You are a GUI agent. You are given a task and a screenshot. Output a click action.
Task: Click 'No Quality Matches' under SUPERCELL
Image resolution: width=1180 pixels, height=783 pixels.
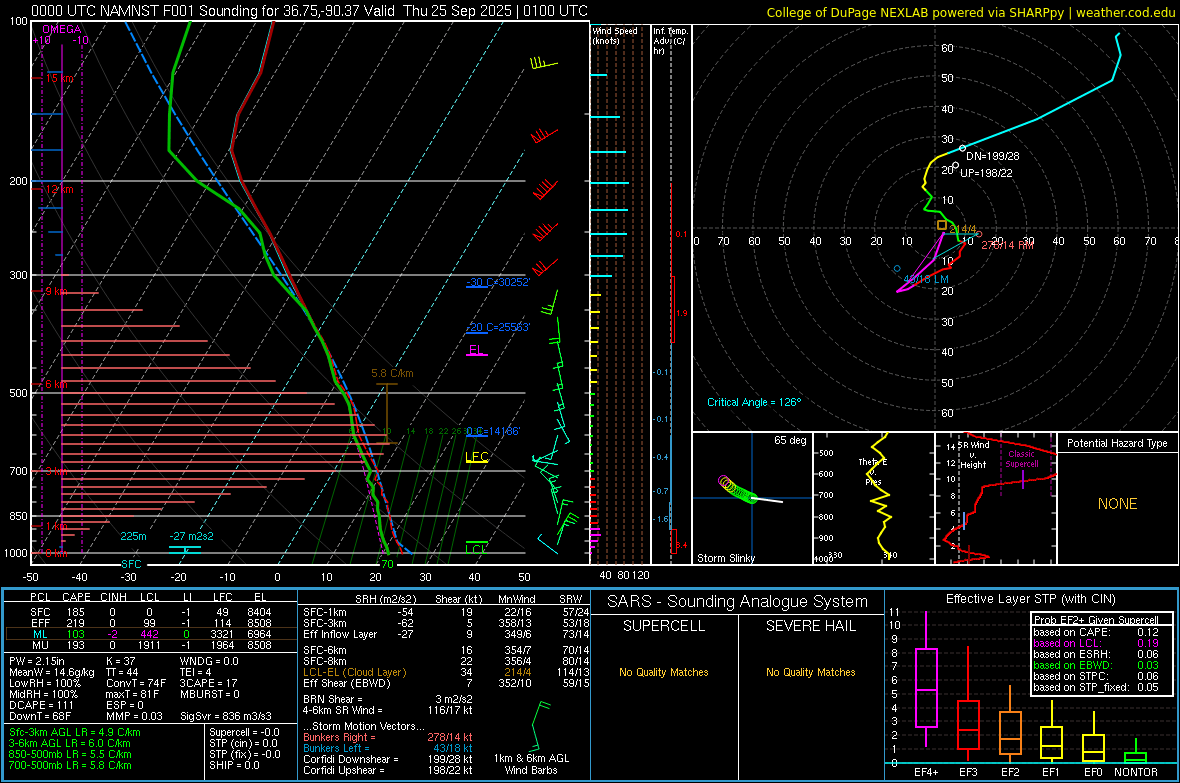tap(664, 672)
